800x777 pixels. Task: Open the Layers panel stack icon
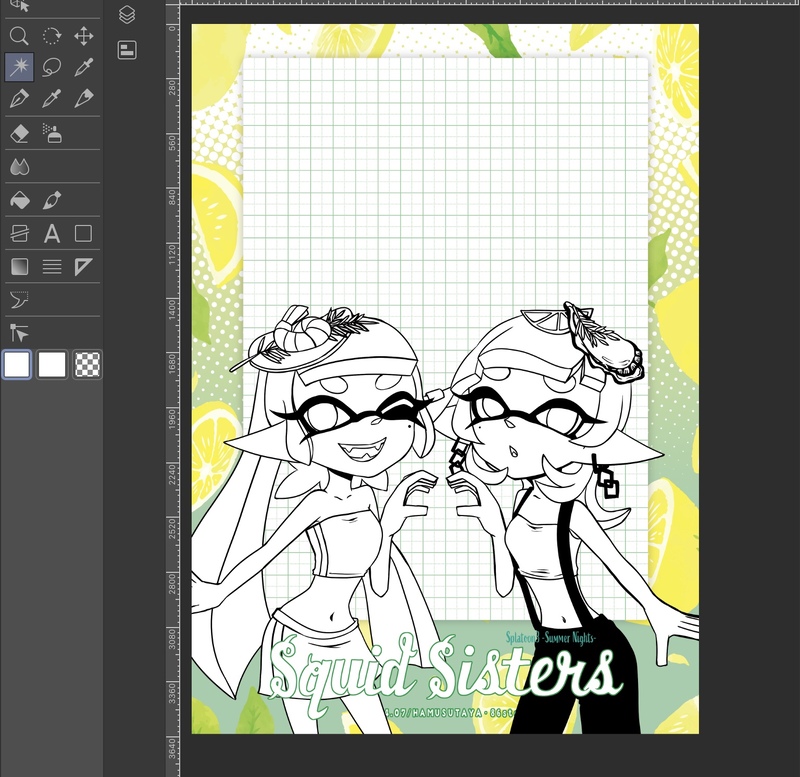[x=127, y=15]
